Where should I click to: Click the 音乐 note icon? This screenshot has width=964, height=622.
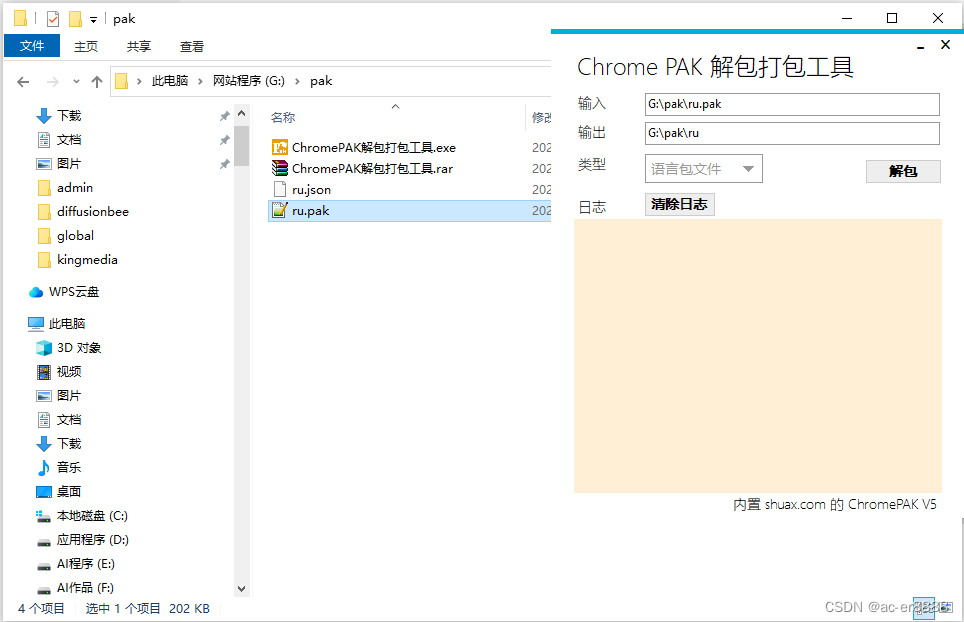[44, 468]
